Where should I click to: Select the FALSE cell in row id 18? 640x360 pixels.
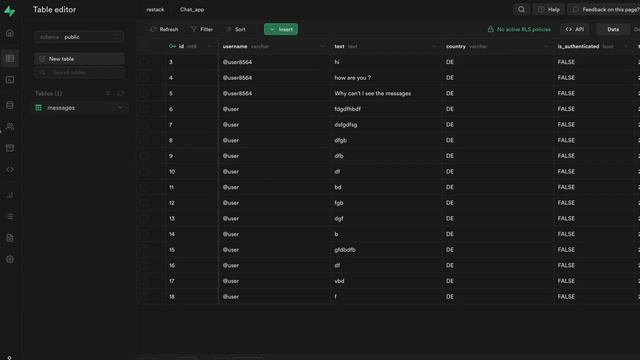[594, 297]
